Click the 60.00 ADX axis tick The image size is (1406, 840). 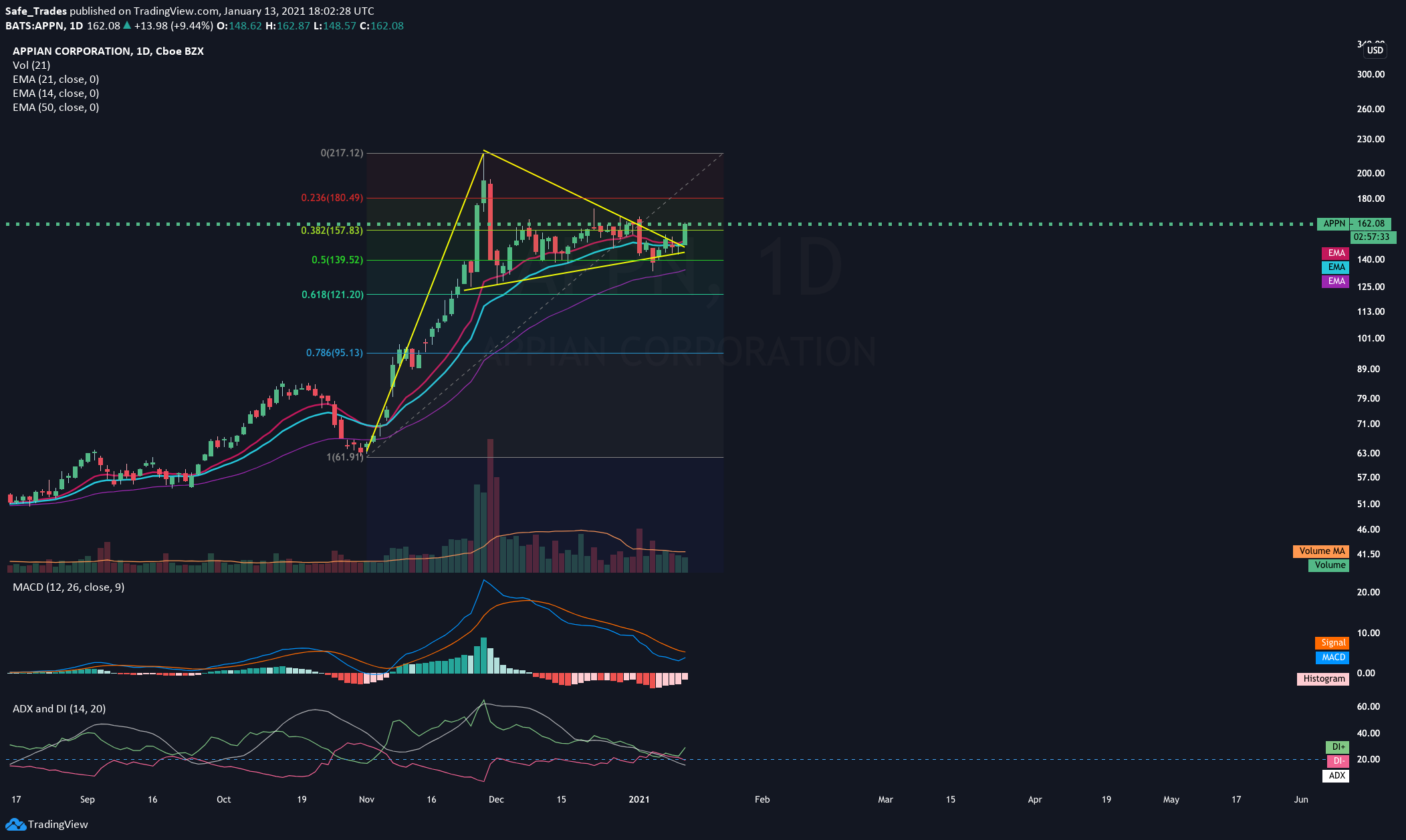1368,706
